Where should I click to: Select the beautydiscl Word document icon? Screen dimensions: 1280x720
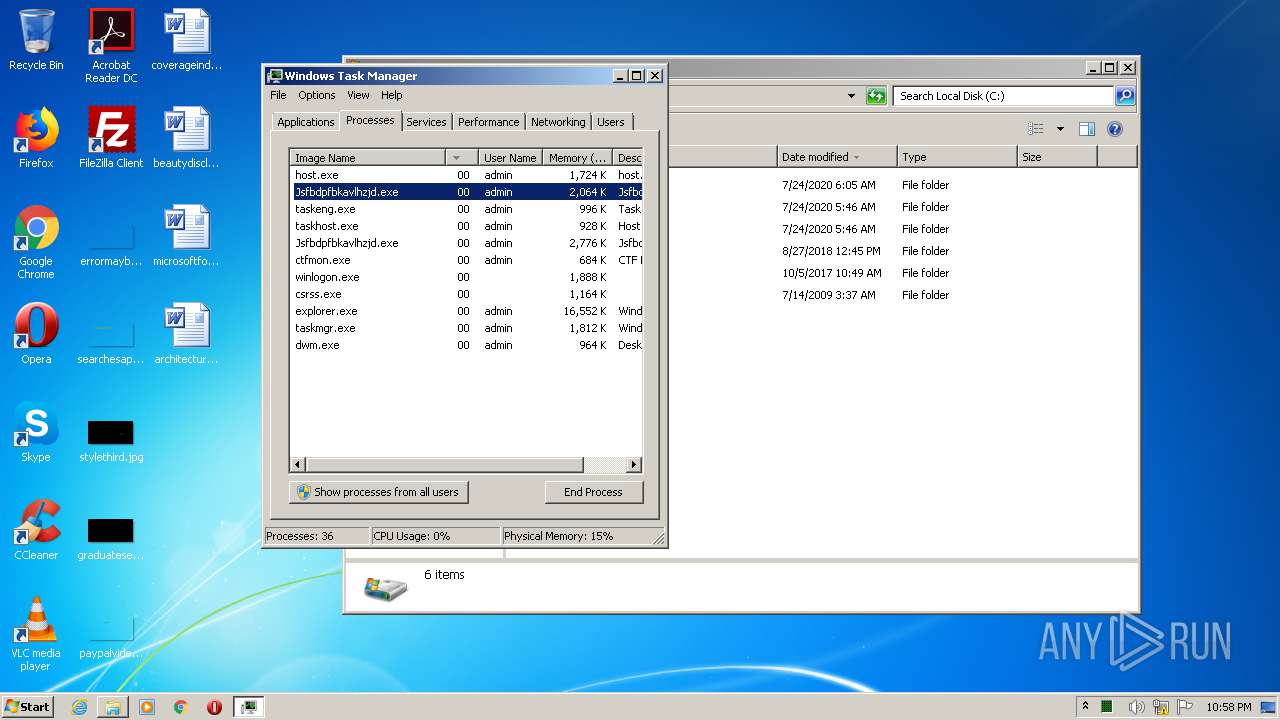point(186,138)
